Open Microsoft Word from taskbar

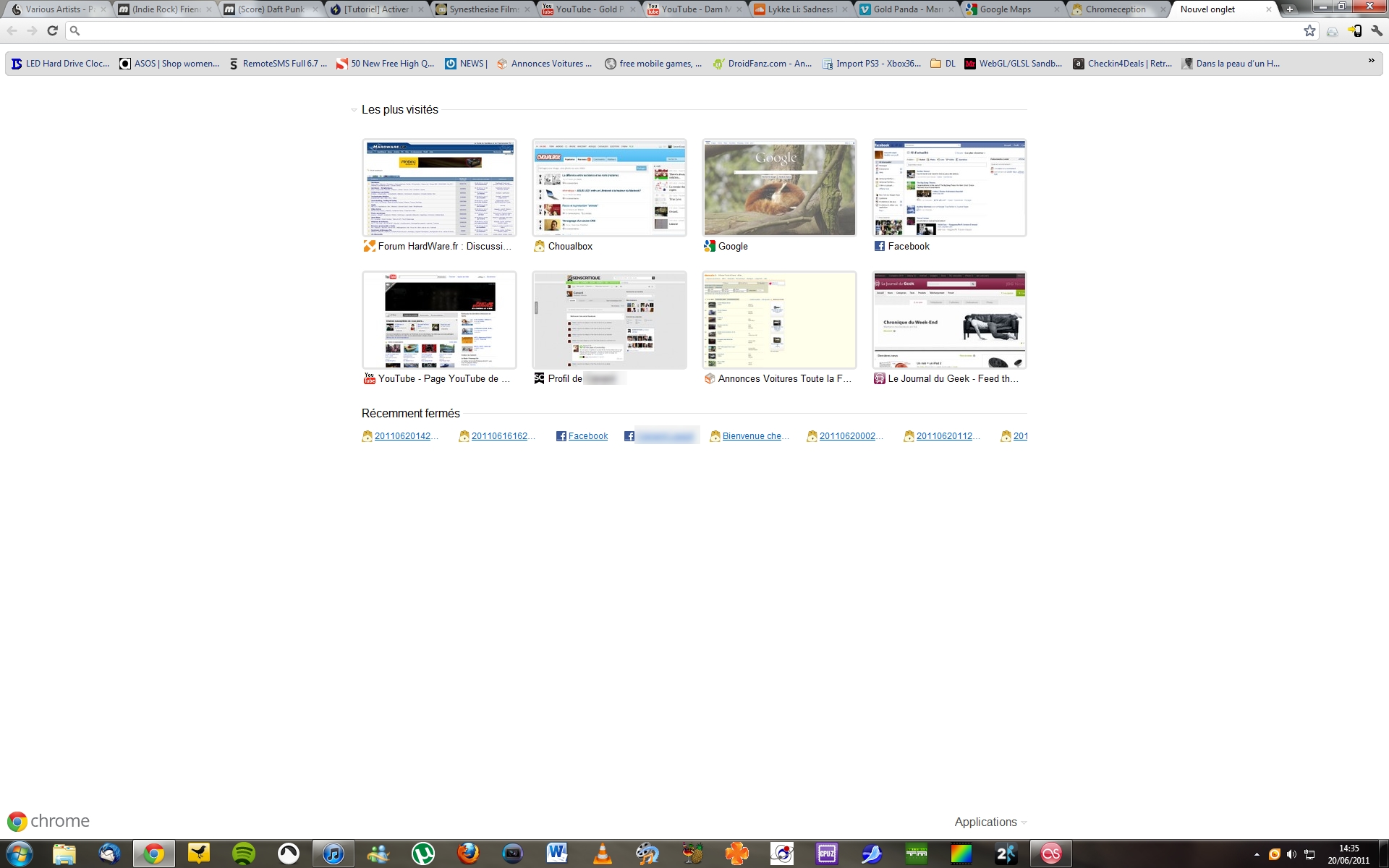click(557, 854)
